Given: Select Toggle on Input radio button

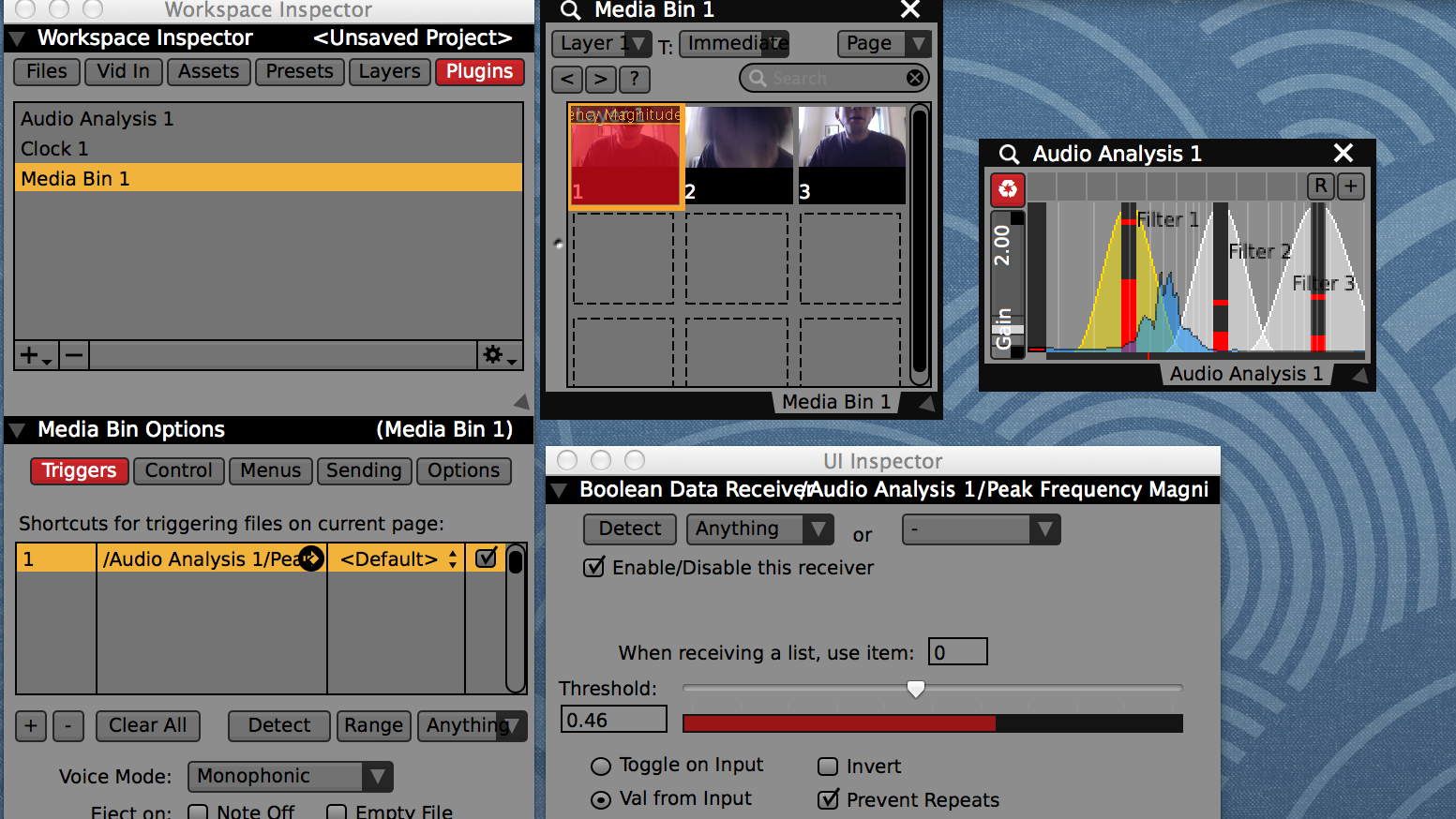Looking at the screenshot, I should pos(601,767).
